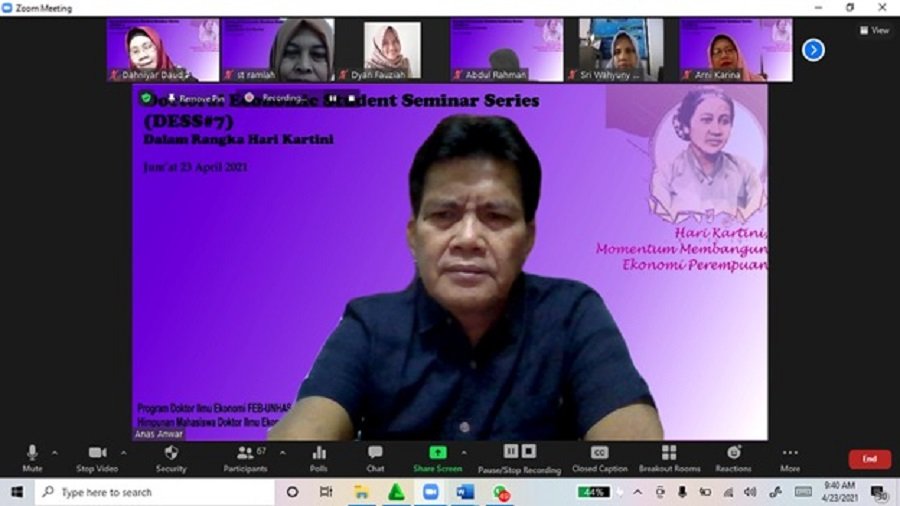Open the More options menu
Image resolution: width=900 pixels, height=506 pixels.
790,458
